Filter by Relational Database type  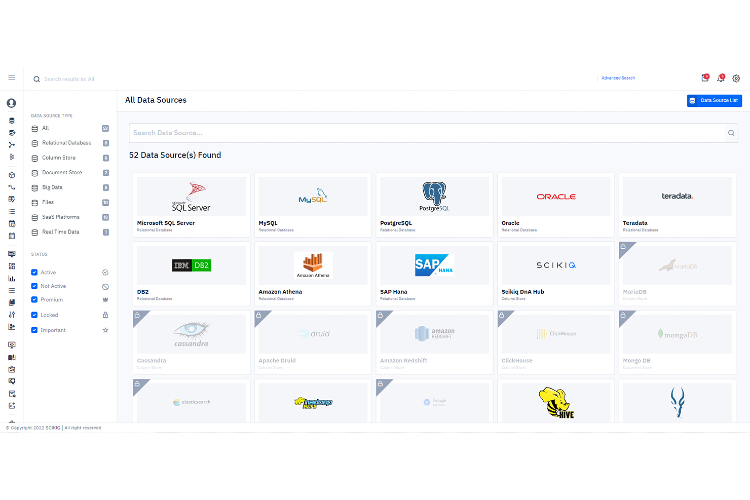point(70,143)
